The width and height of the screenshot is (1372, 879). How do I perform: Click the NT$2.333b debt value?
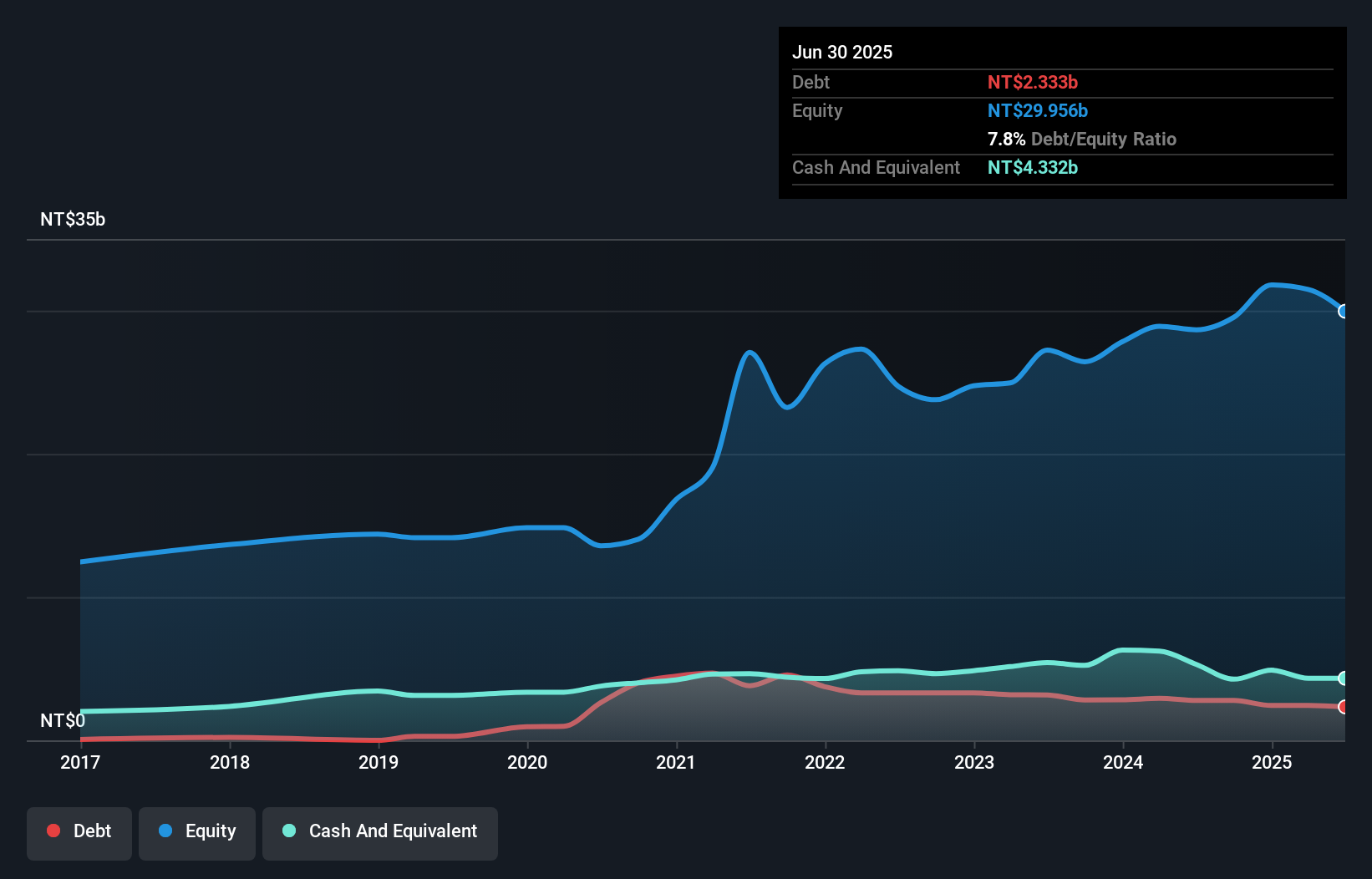click(1033, 83)
